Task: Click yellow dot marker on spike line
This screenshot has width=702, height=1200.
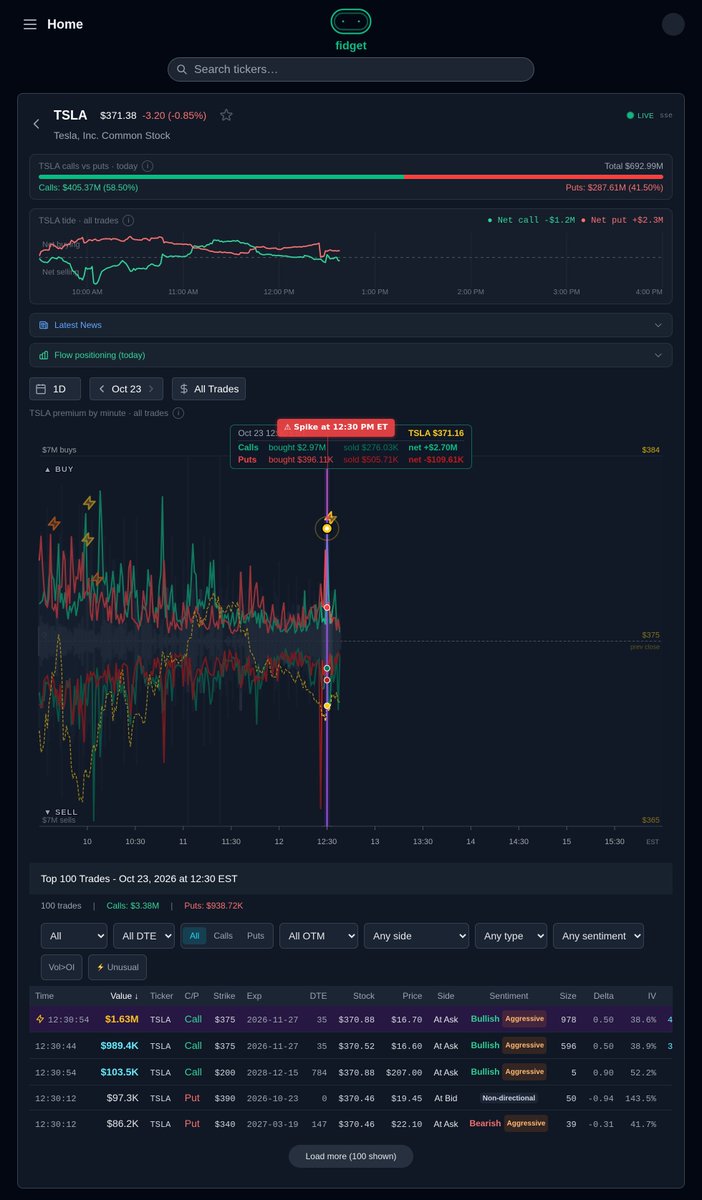Action: pyautogui.click(x=327, y=528)
